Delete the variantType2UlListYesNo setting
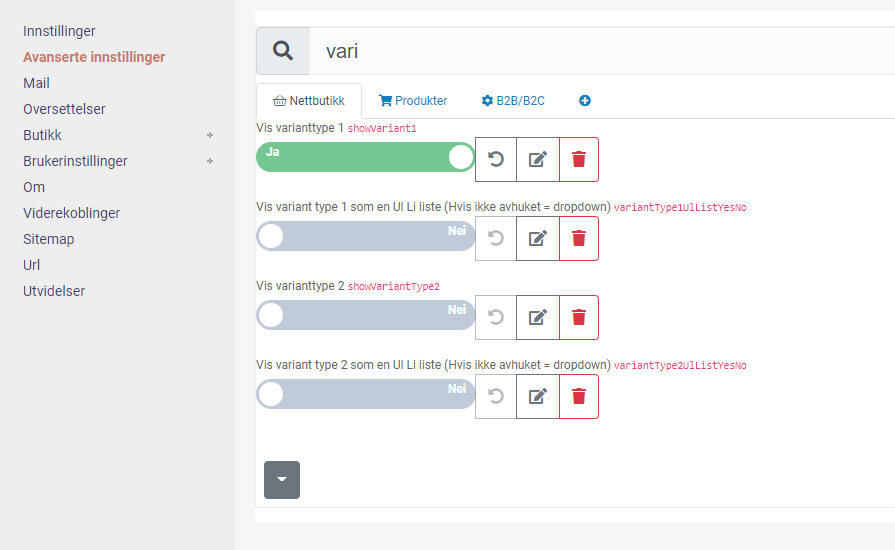Viewport: 895px width, 550px height. click(x=579, y=397)
